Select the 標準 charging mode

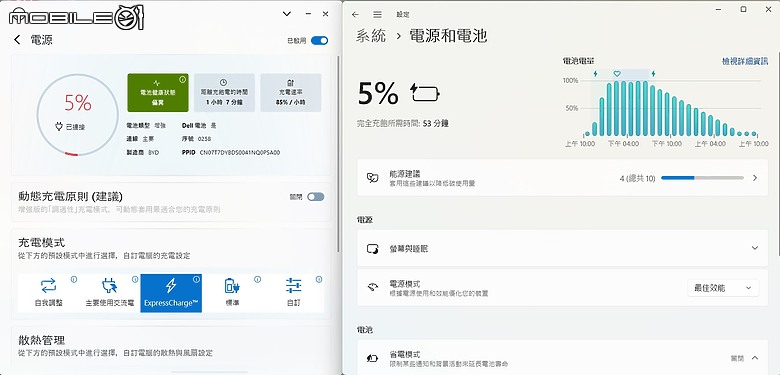click(232, 293)
